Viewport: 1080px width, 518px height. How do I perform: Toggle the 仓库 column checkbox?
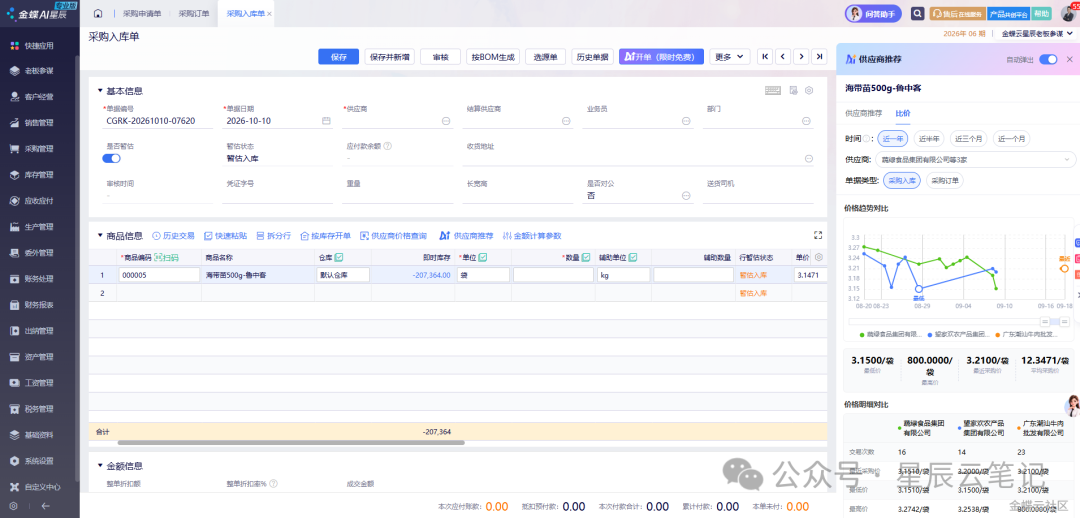(339, 257)
